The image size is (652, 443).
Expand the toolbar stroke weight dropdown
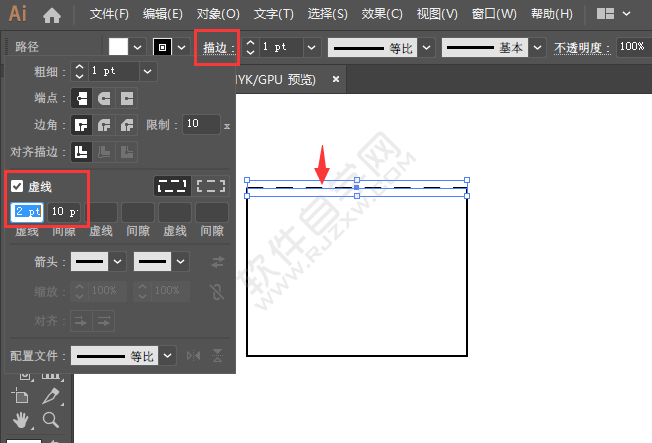[x=312, y=47]
